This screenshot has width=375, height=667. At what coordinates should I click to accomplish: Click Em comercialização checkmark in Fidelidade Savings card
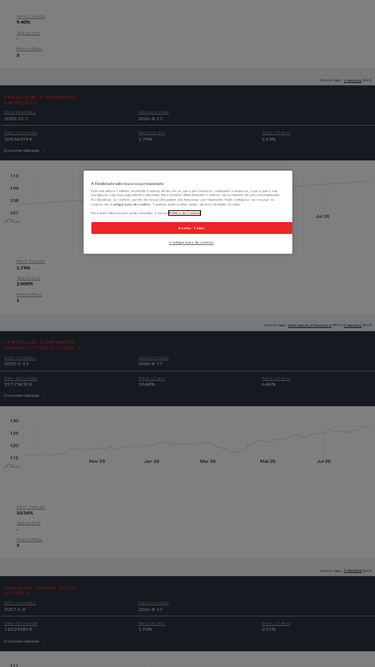pyautogui.click(x=44, y=641)
